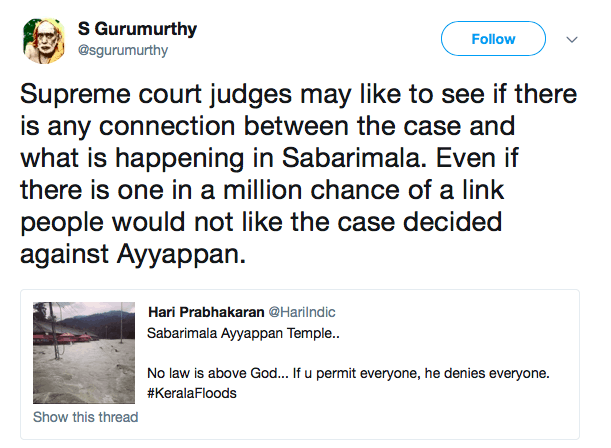Click the Hari Prabhakaran author name
Screen dimensions: 611x448
click(x=204, y=312)
